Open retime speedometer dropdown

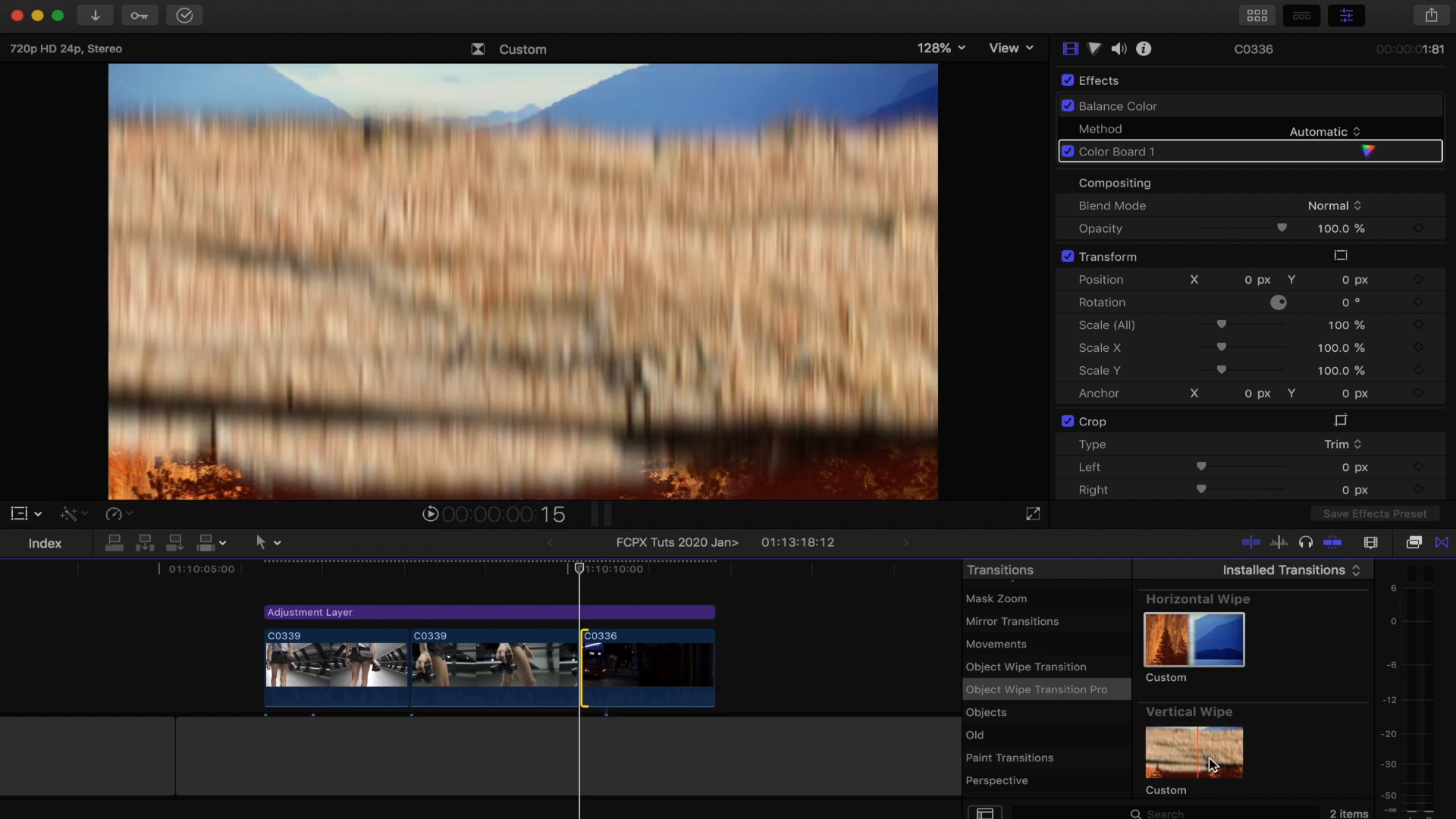[119, 514]
